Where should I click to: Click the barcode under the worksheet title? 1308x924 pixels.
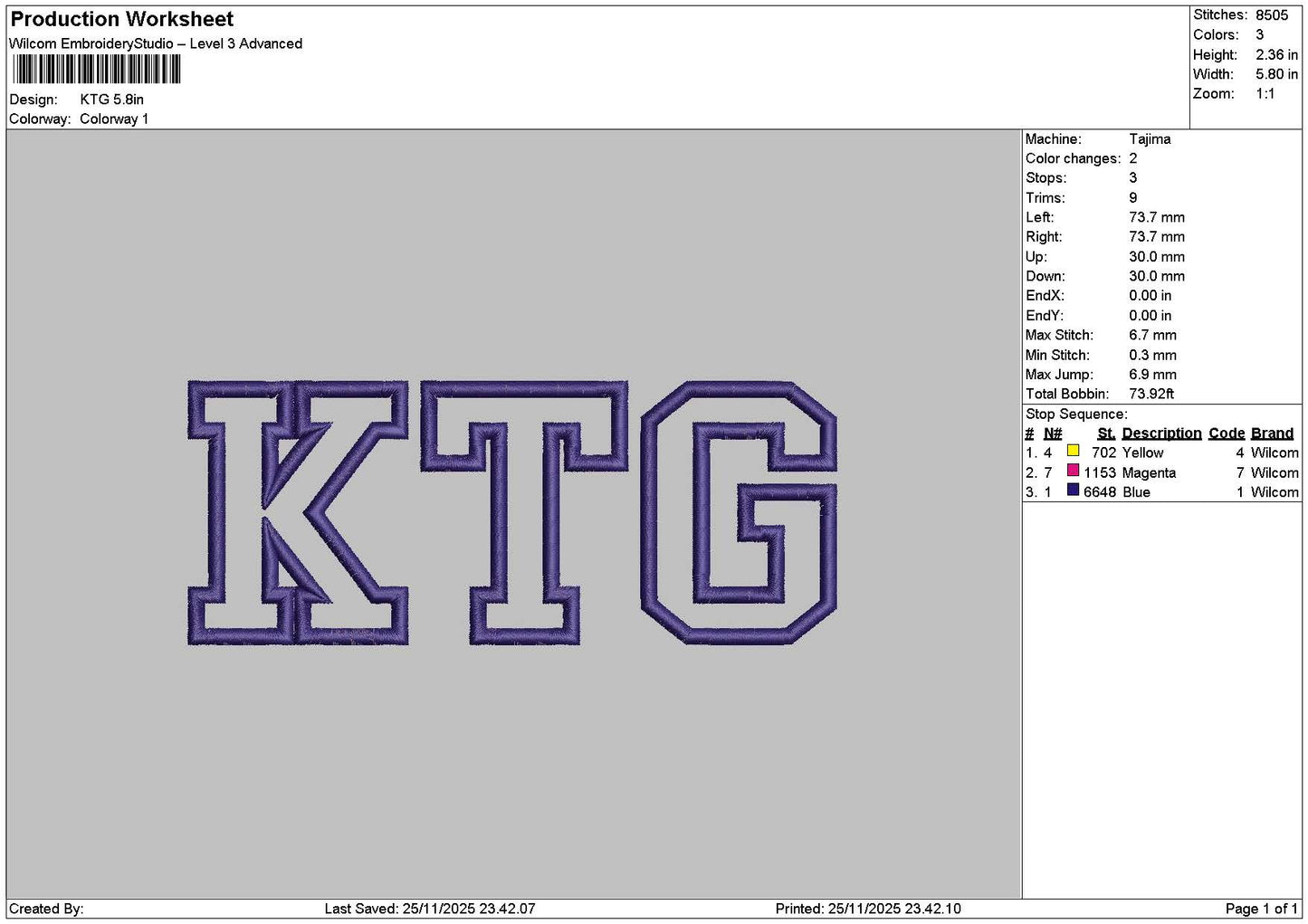pyautogui.click(x=97, y=70)
